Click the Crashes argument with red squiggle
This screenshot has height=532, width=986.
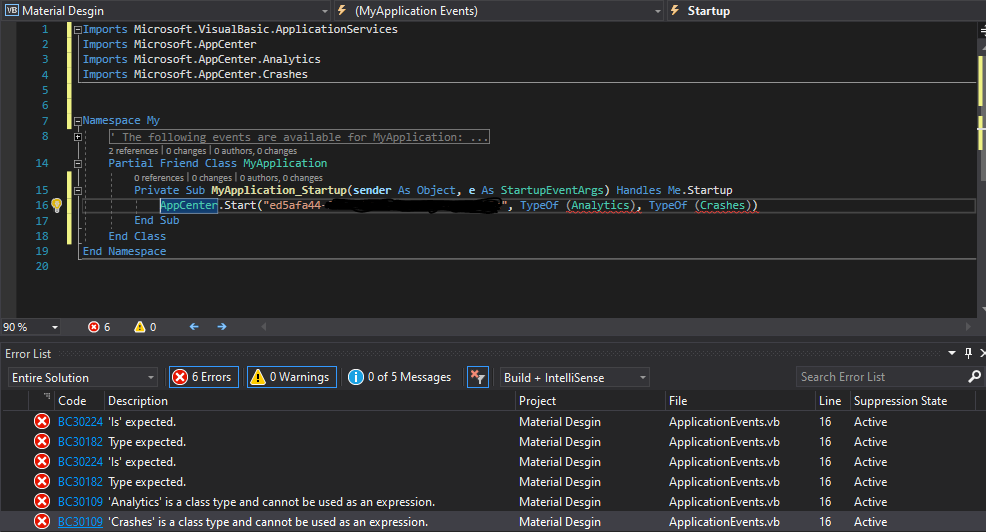click(x=723, y=205)
